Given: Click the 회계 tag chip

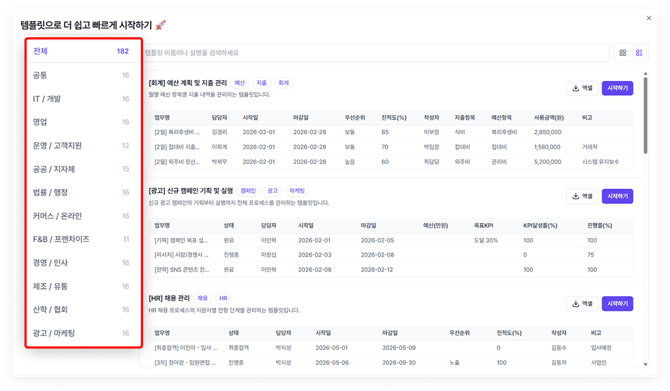Looking at the screenshot, I should 284,83.
